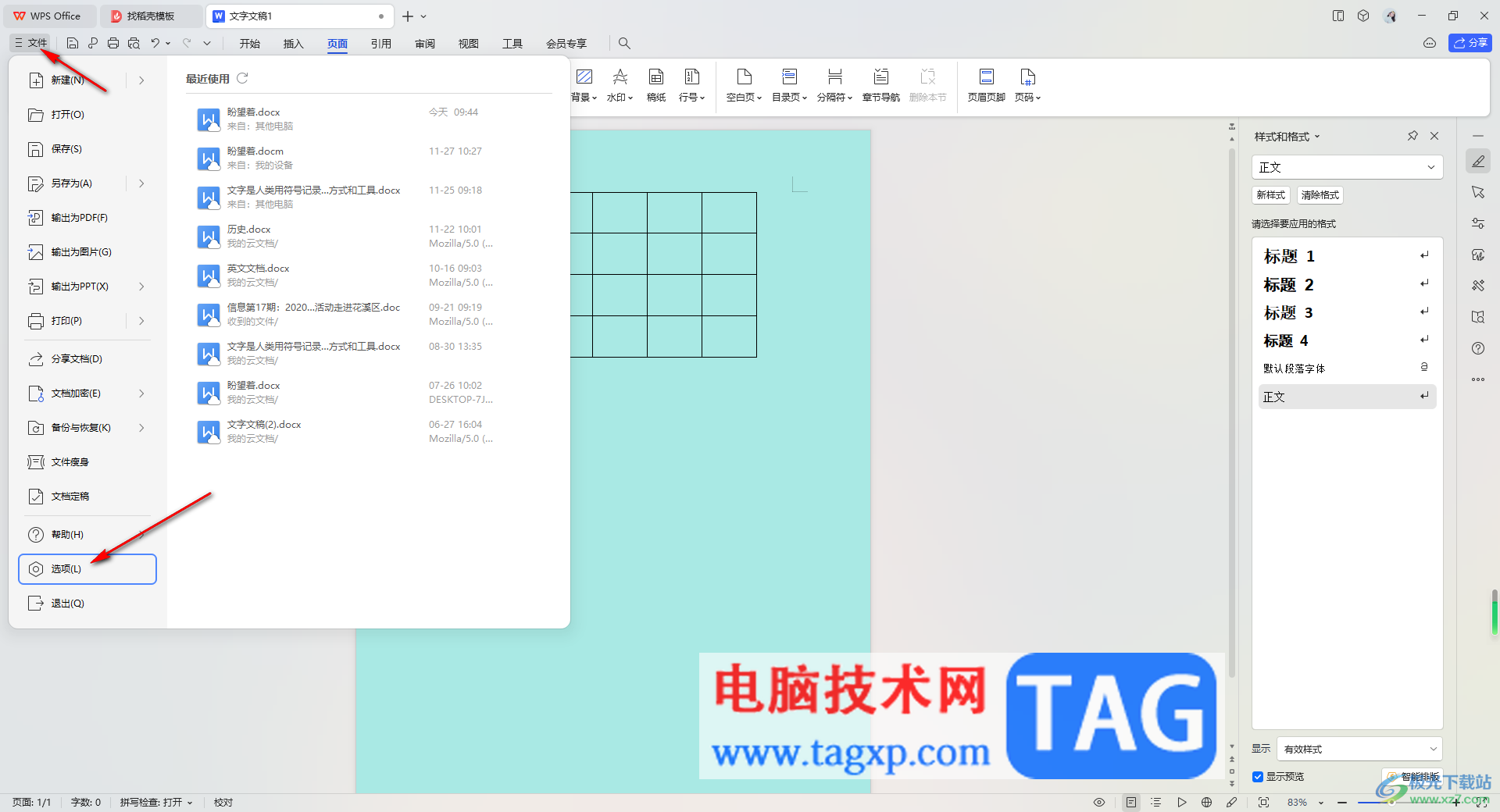This screenshot has width=1500, height=812.
Task: Pin the 样式和格式 panel
Action: coord(1412,136)
